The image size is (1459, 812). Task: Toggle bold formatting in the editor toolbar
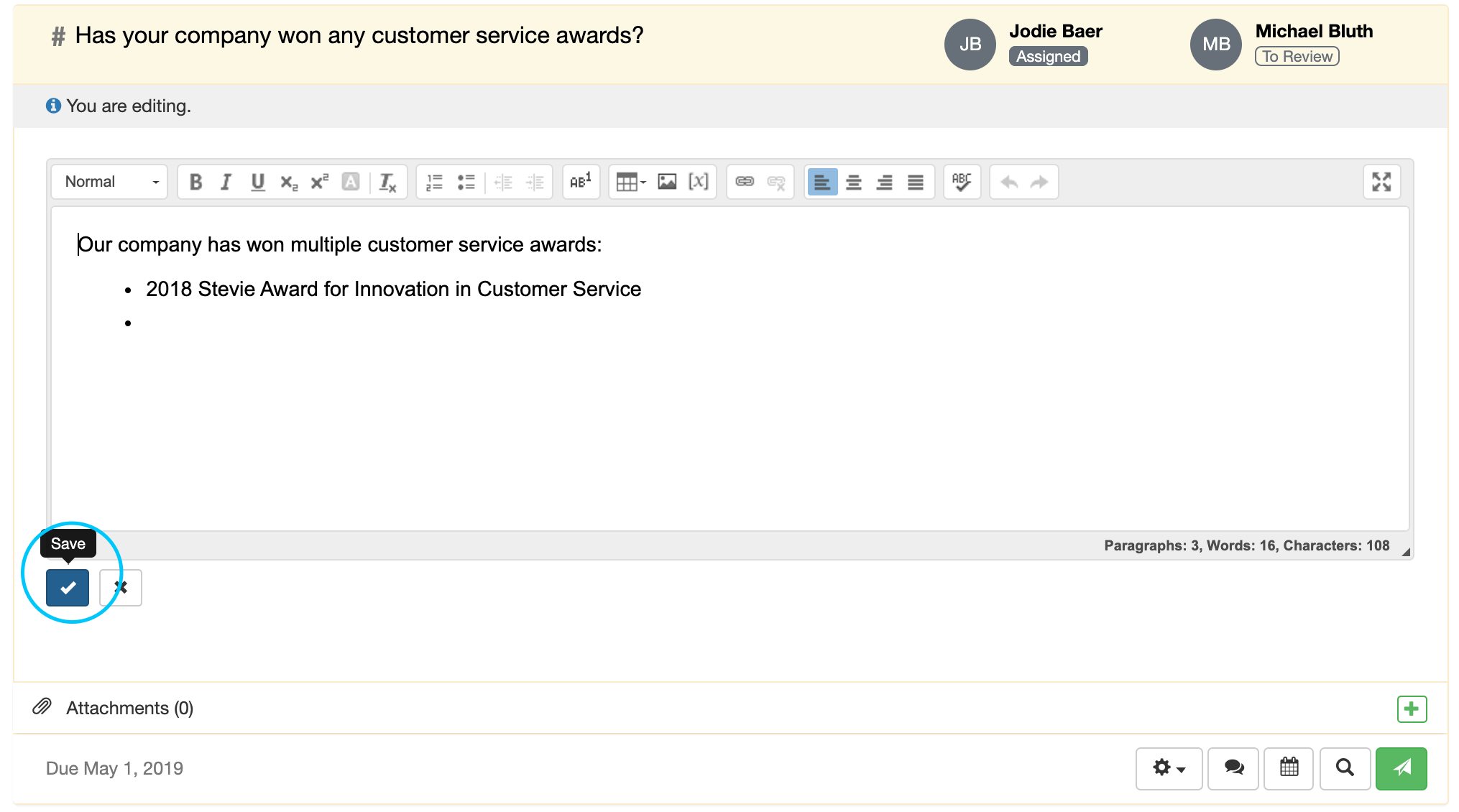pos(195,182)
